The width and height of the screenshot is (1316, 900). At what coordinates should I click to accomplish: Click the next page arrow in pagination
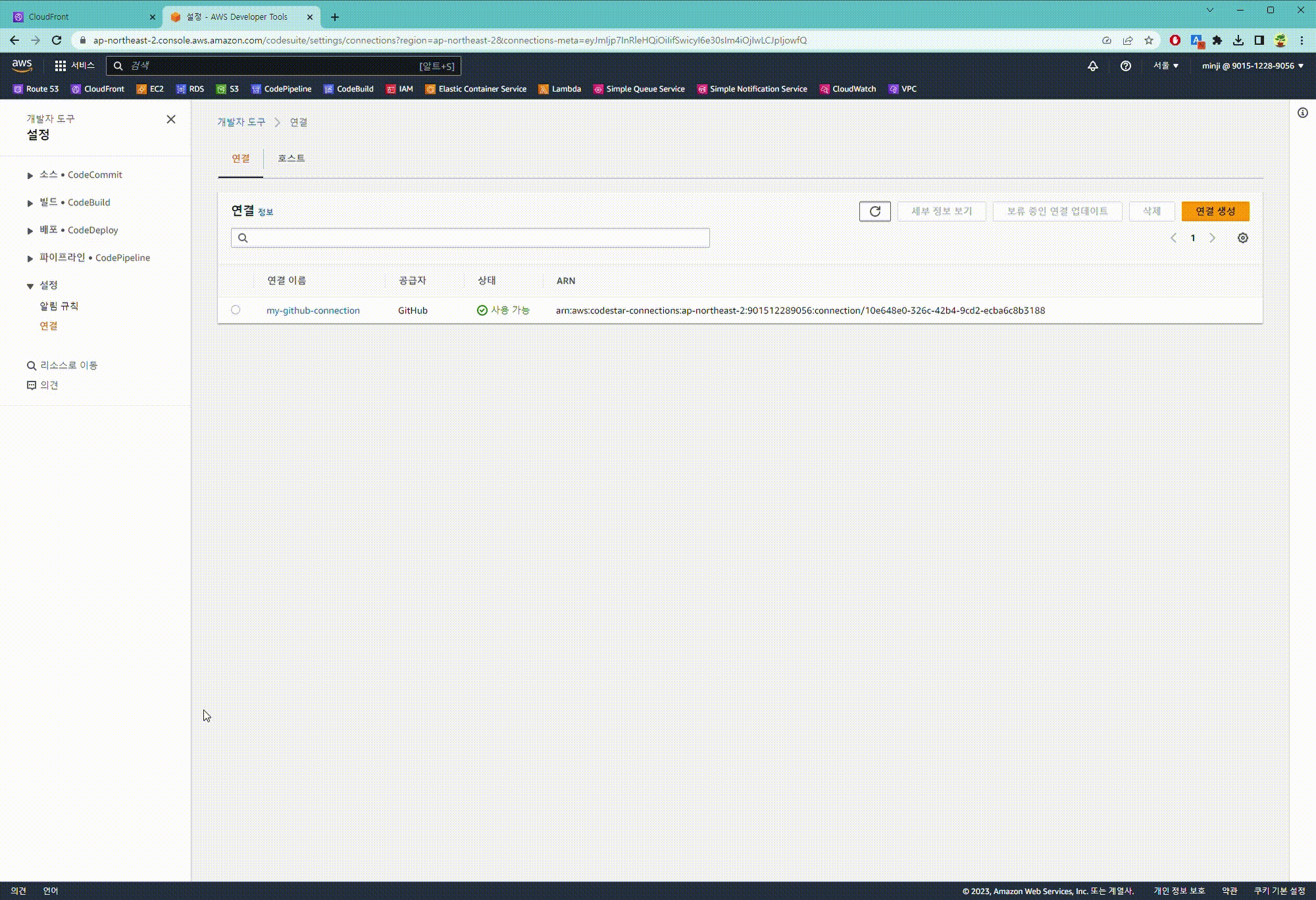click(x=1212, y=238)
